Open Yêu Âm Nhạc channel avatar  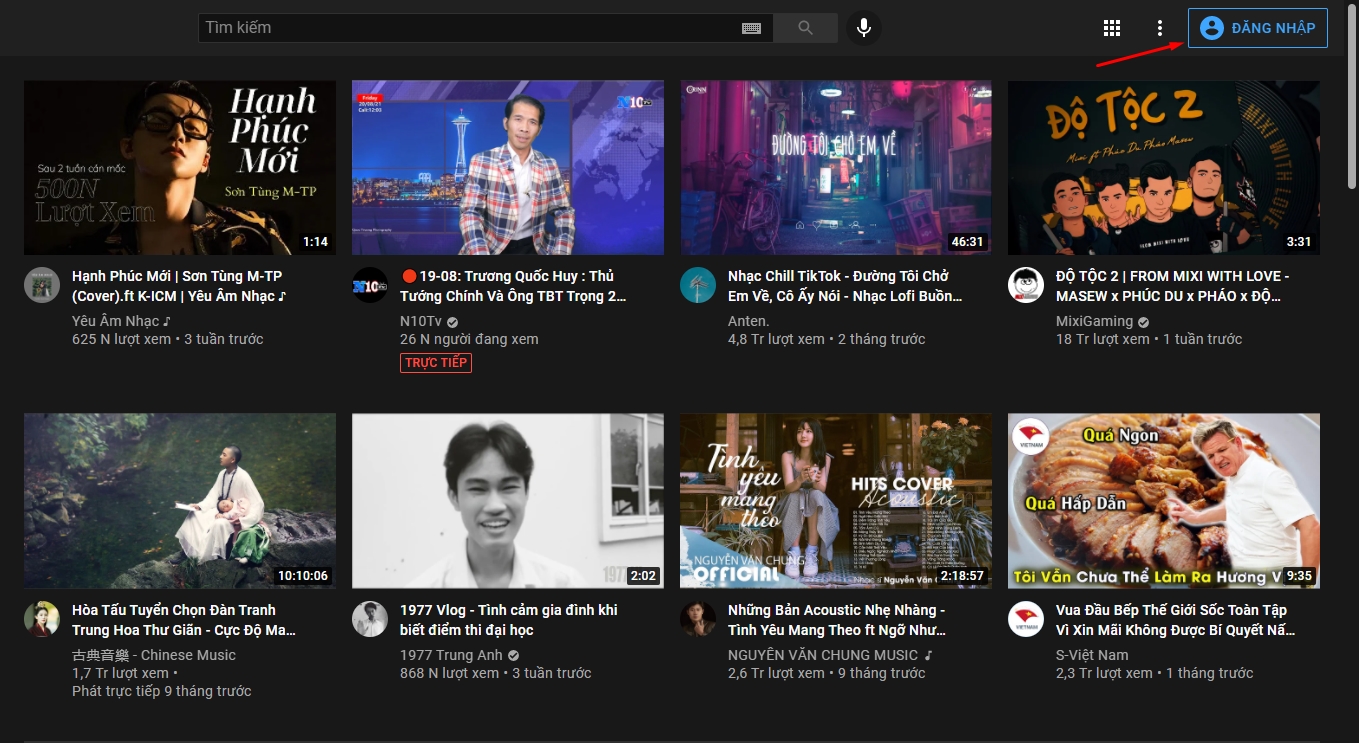[x=42, y=285]
